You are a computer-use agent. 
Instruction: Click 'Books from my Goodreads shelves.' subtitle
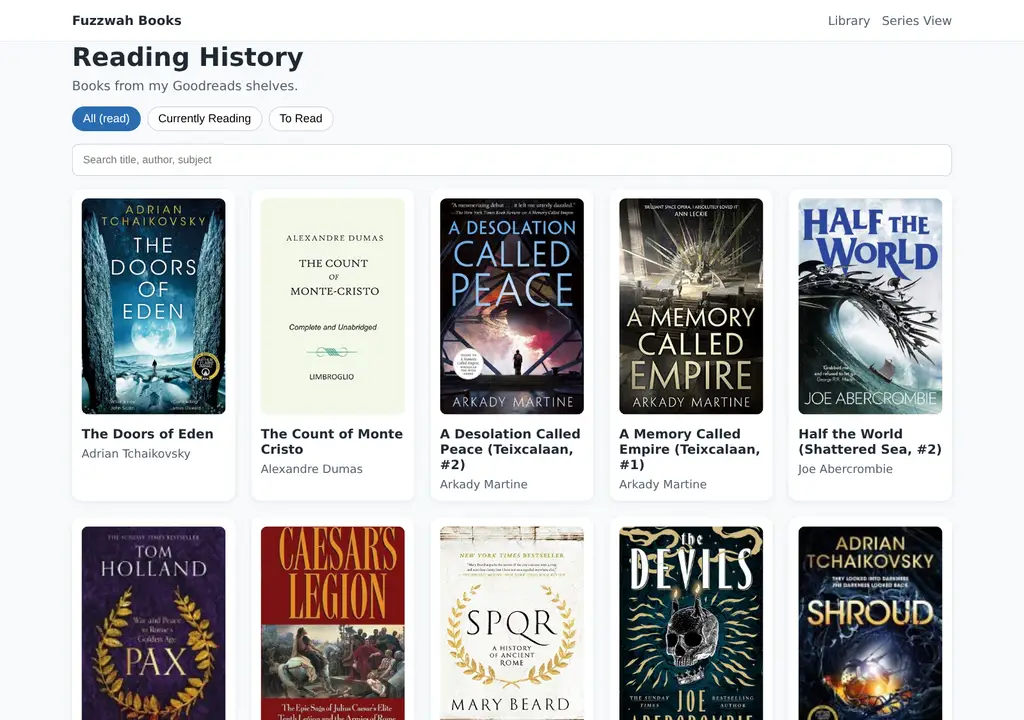185,86
